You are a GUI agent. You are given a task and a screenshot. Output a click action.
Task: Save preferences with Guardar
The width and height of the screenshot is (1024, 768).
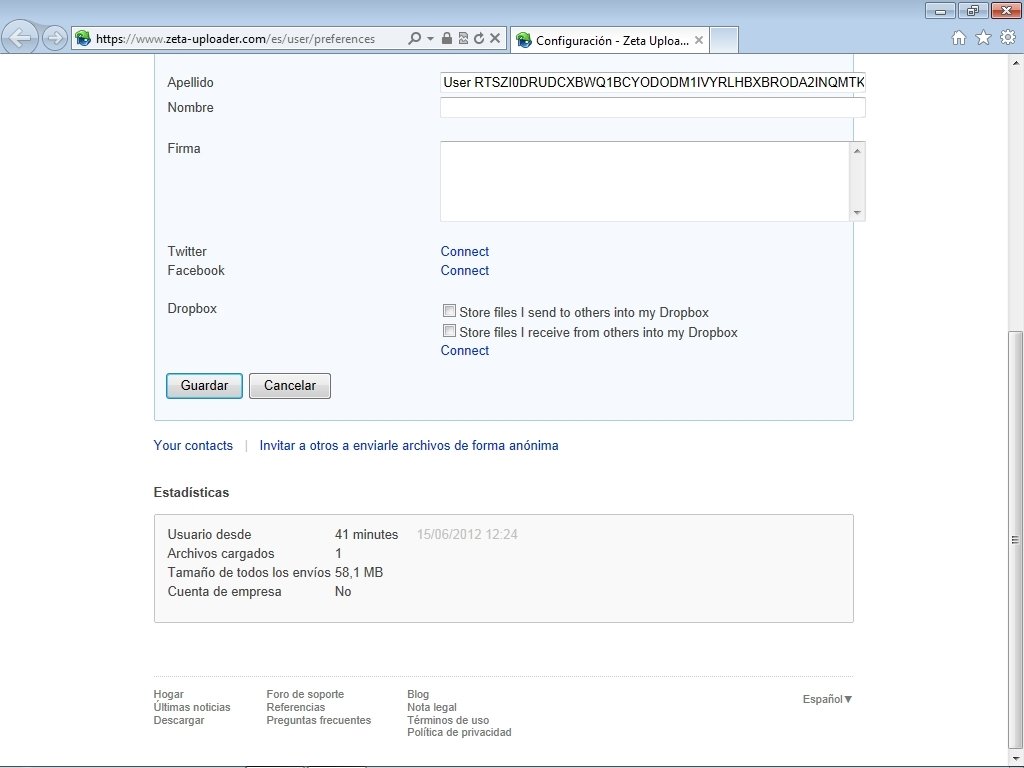point(204,386)
